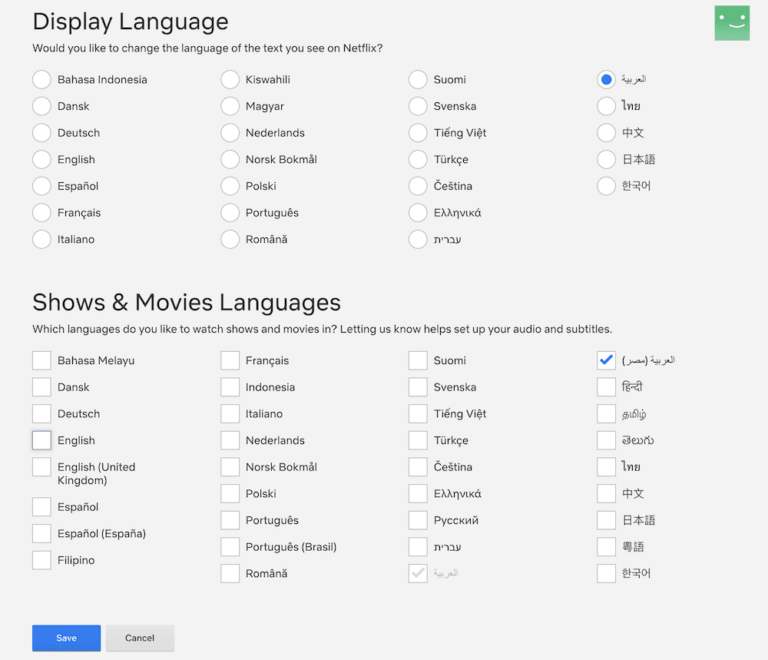The height and width of the screenshot is (660, 768).
Task: Click the selected Arabic display language radio
Action: point(606,79)
